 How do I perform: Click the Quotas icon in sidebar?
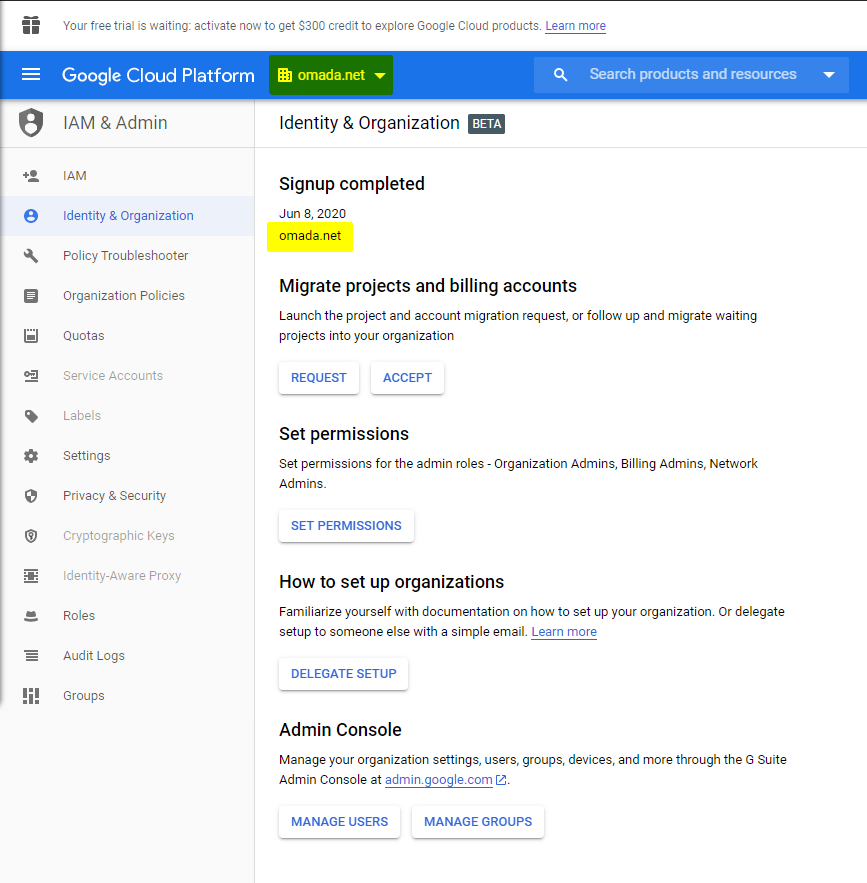(x=31, y=336)
